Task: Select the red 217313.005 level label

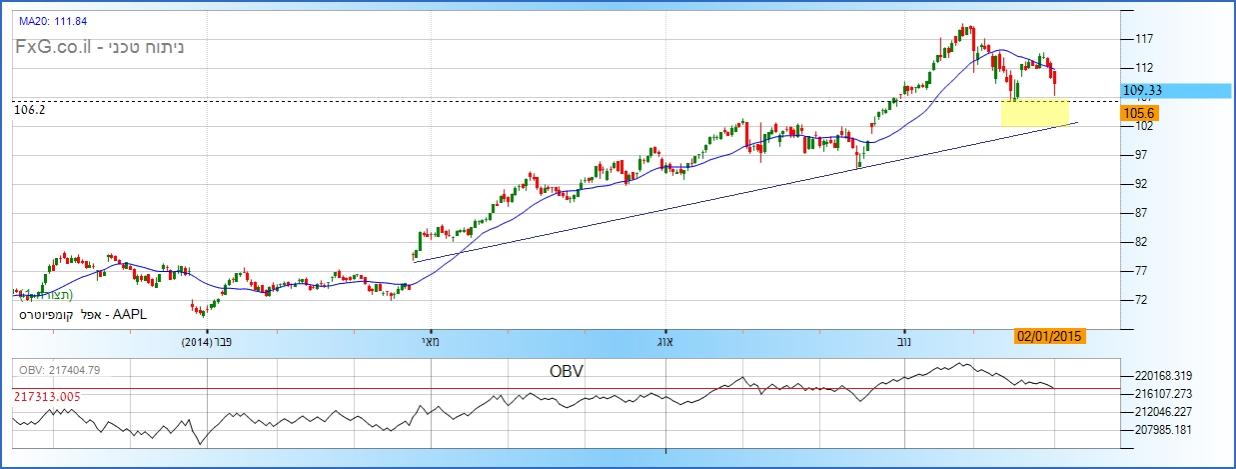Action: point(47,397)
